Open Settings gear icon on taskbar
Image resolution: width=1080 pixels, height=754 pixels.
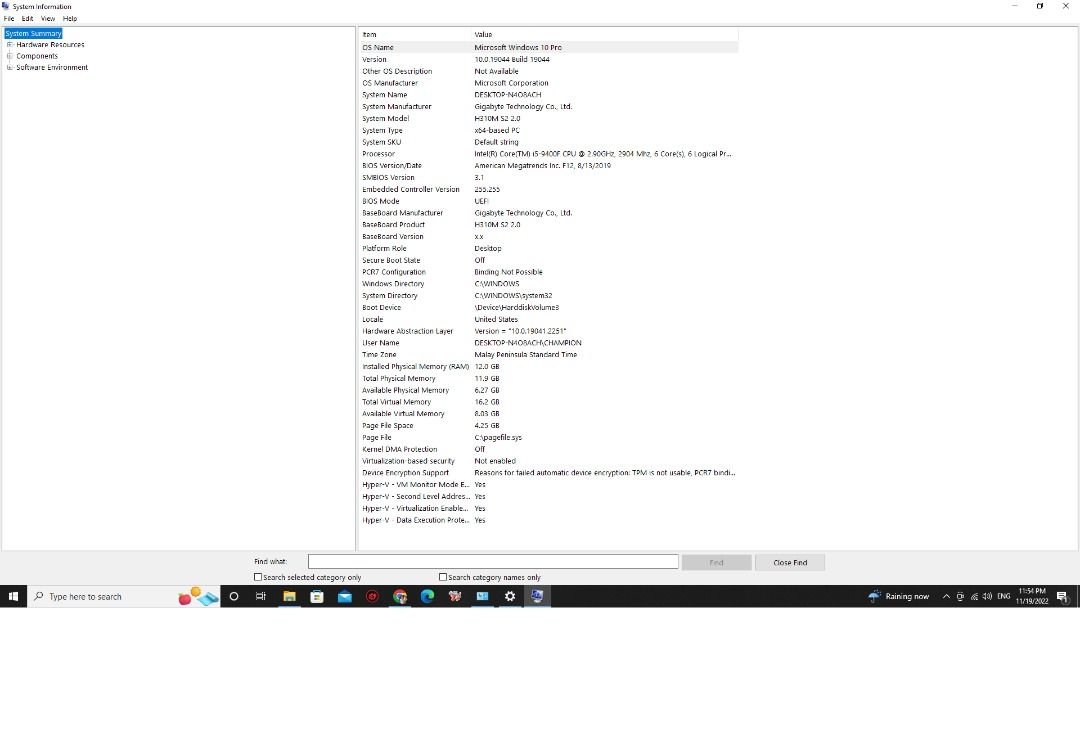(510, 596)
